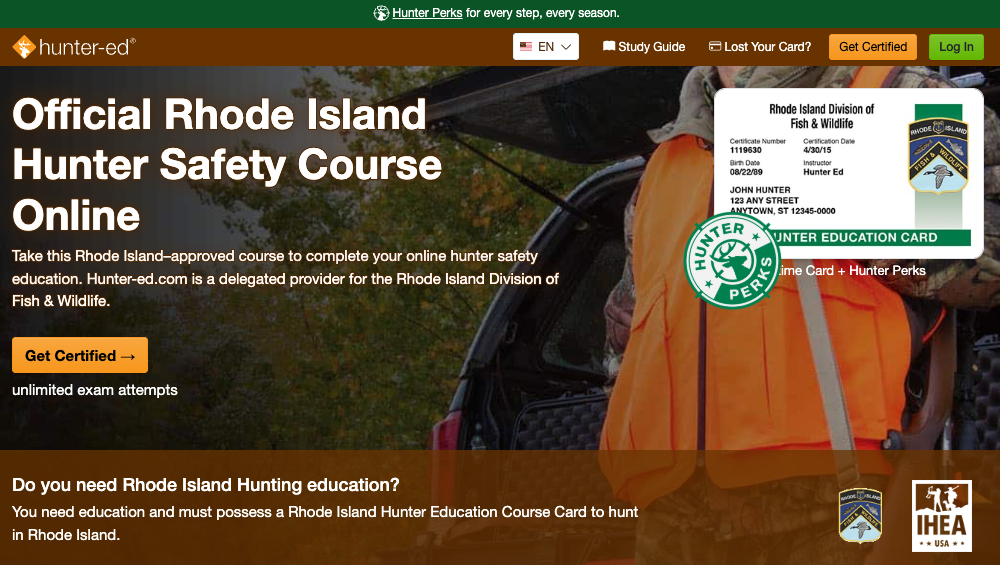Click the Rhode Island Fish & Wildlife badge at the bottom
The height and width of the screenshot is (565, 1000).
[860, 515]
